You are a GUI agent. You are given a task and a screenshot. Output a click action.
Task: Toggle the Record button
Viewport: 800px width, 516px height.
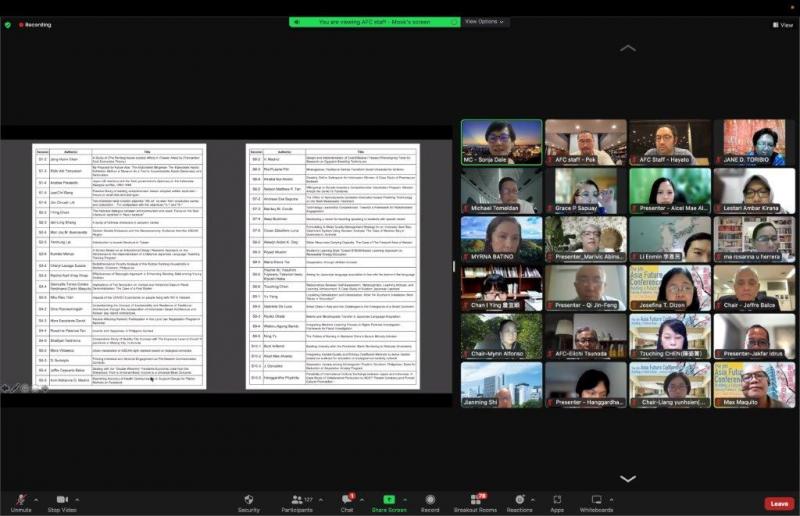430,501
